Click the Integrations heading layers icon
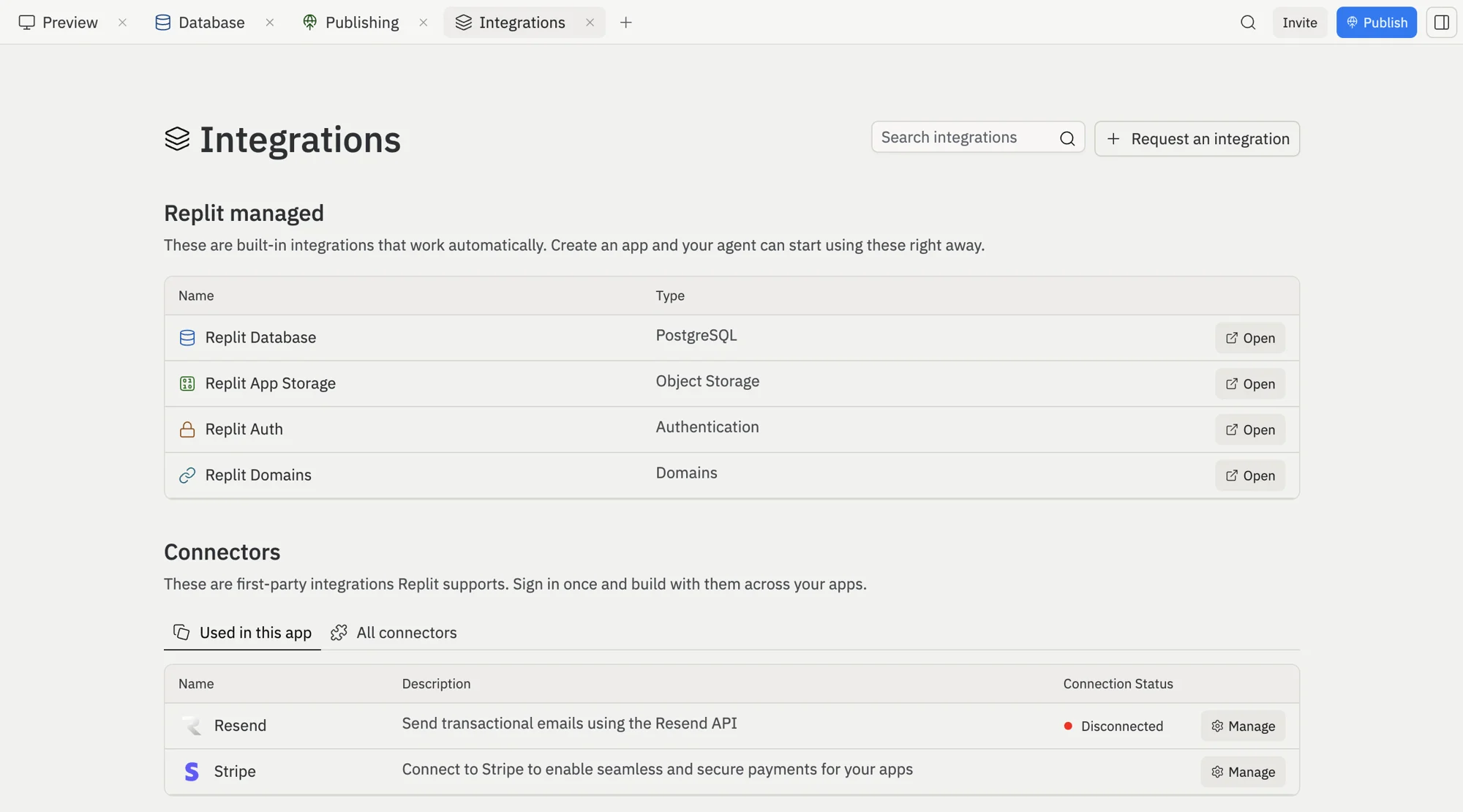This screenshot has height=812, width=1463. (177, 139)
